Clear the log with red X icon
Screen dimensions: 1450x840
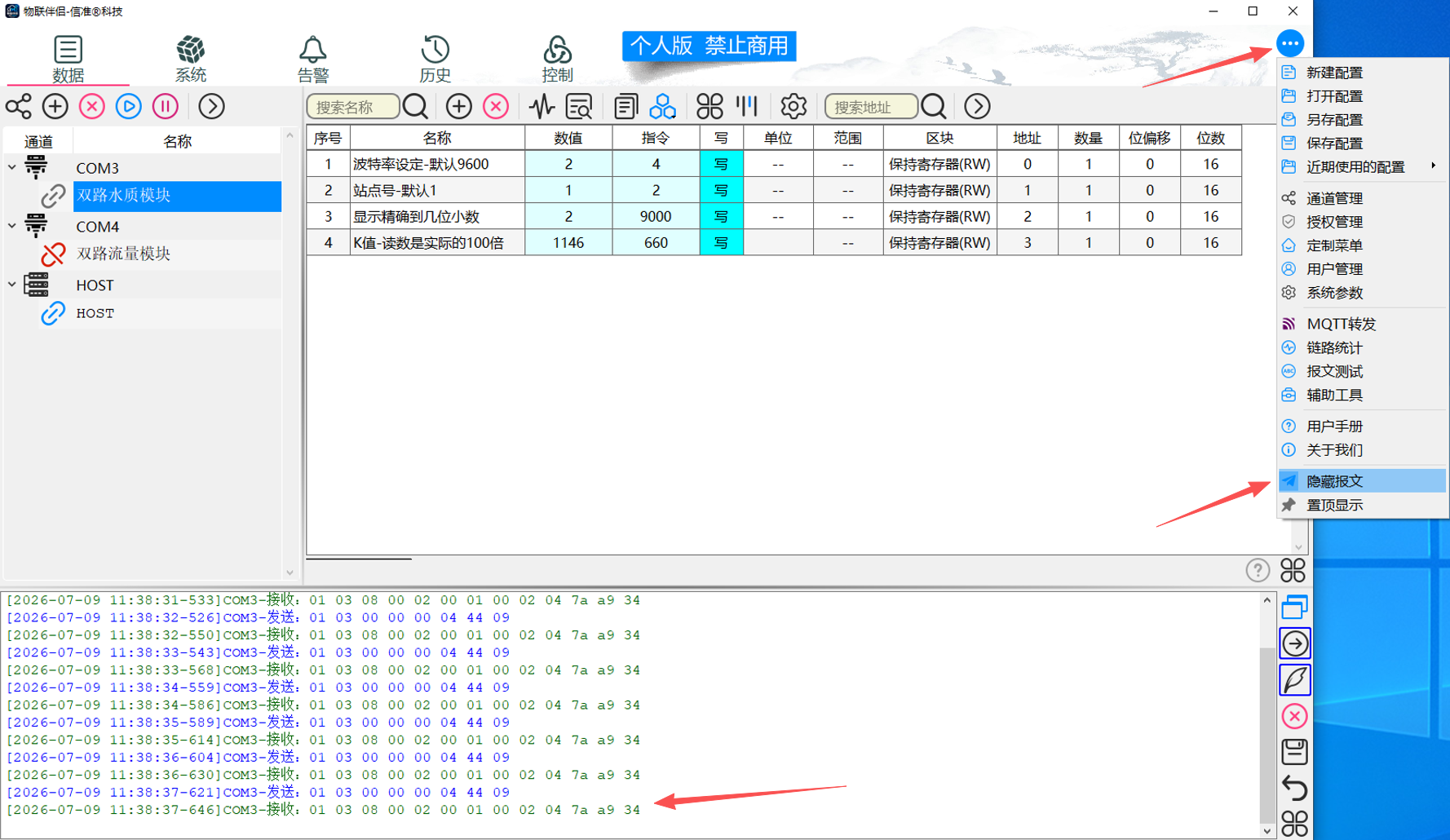tap(1294, 716)
